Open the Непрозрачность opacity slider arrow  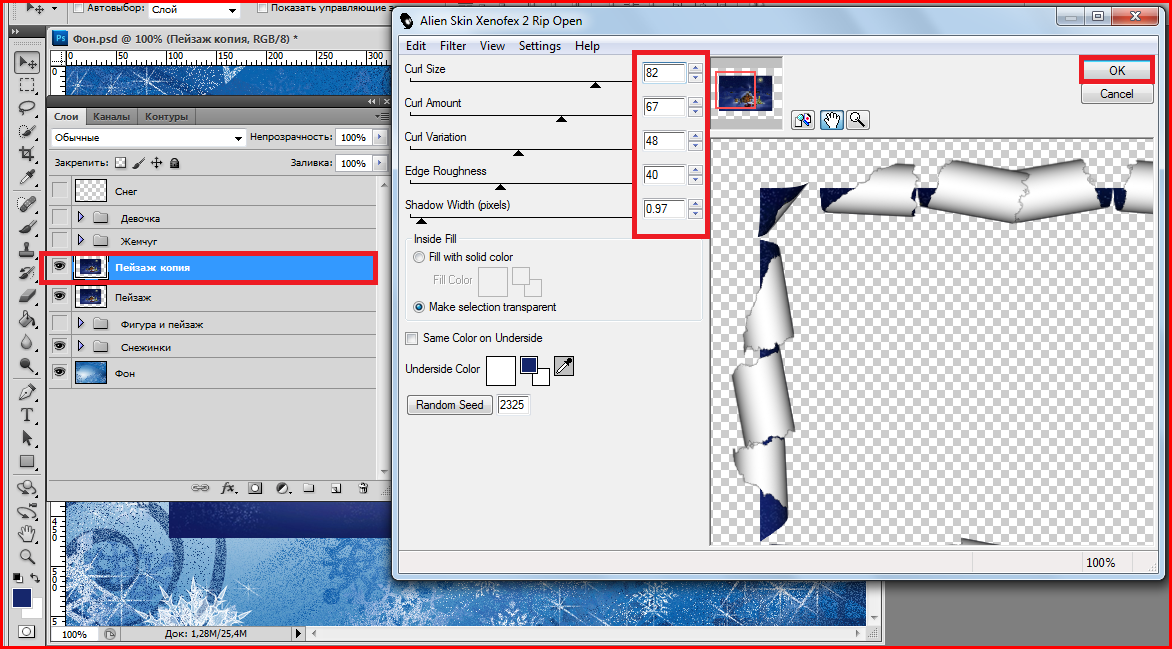tap(380, 138)
